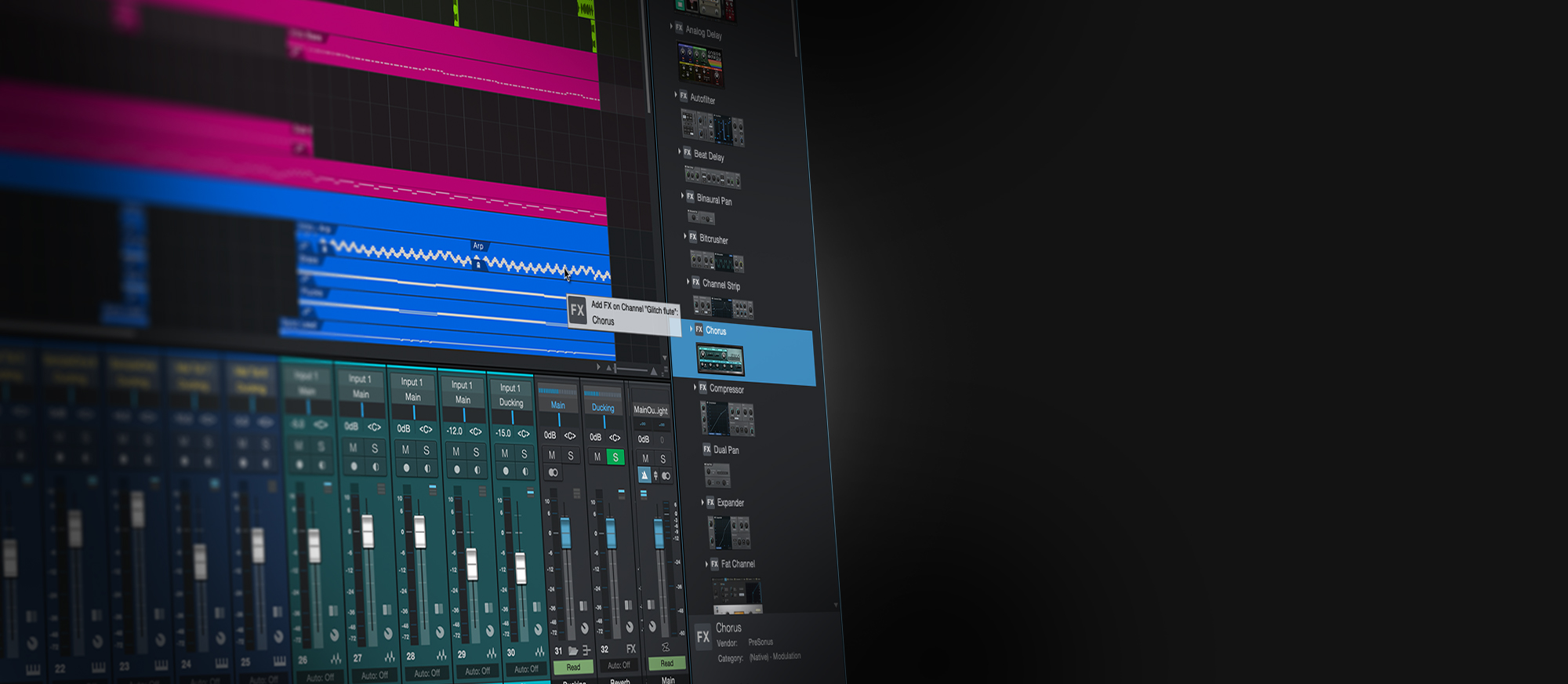Solo the MainOut channel

tap(663, 459)
